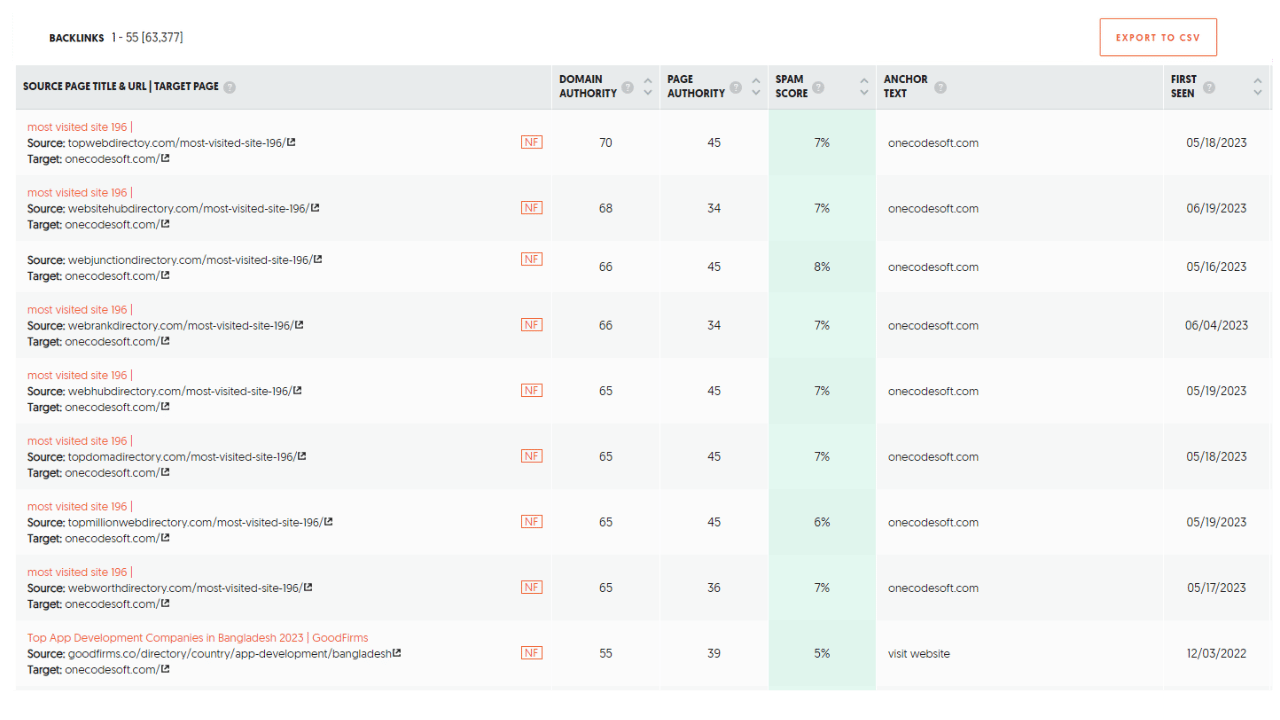Viewport: 1280px width, 720px height.
Task: Sort by First Seen arrows
Action: click(x=1257, y=87)
